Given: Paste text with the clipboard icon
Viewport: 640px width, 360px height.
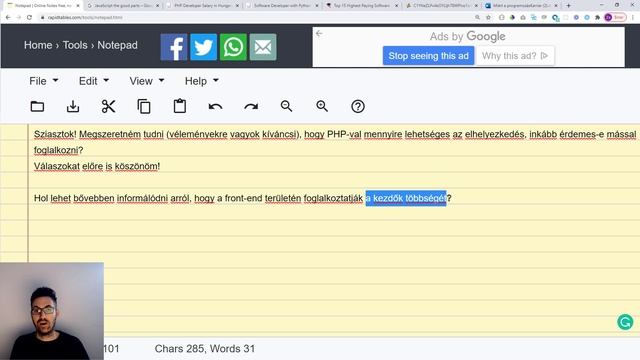Looking at the screenshot, I should tap(180, 107).
